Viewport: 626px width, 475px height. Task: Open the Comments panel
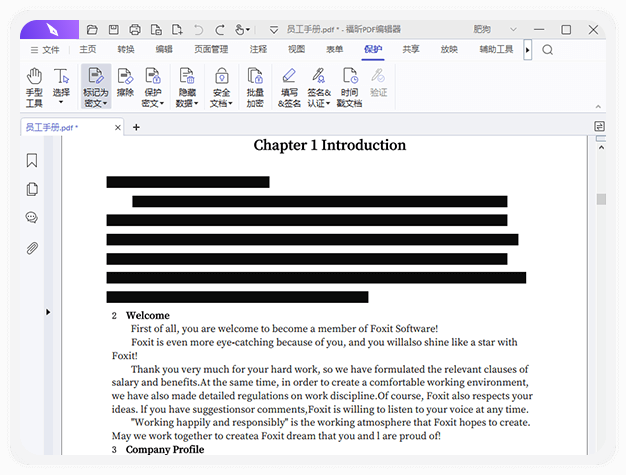tap(32, 218)
